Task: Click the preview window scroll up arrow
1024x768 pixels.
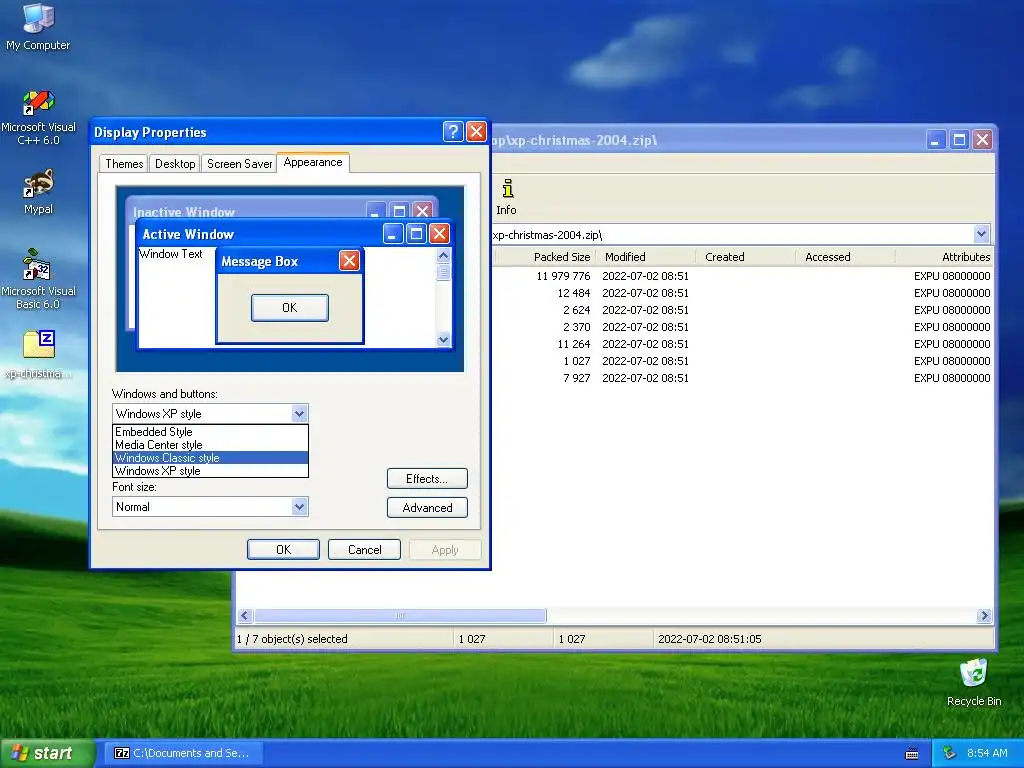Action: pyautogui.click(x=443, y=255)
